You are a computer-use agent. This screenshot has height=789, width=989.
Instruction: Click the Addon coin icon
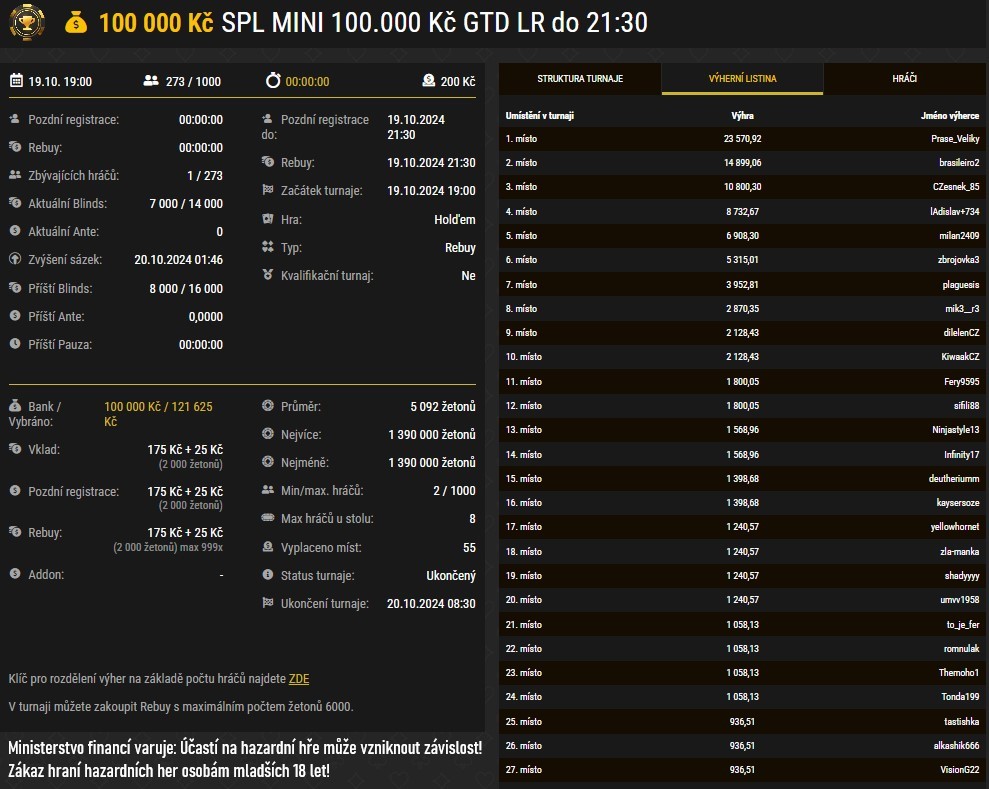point(15,573)
